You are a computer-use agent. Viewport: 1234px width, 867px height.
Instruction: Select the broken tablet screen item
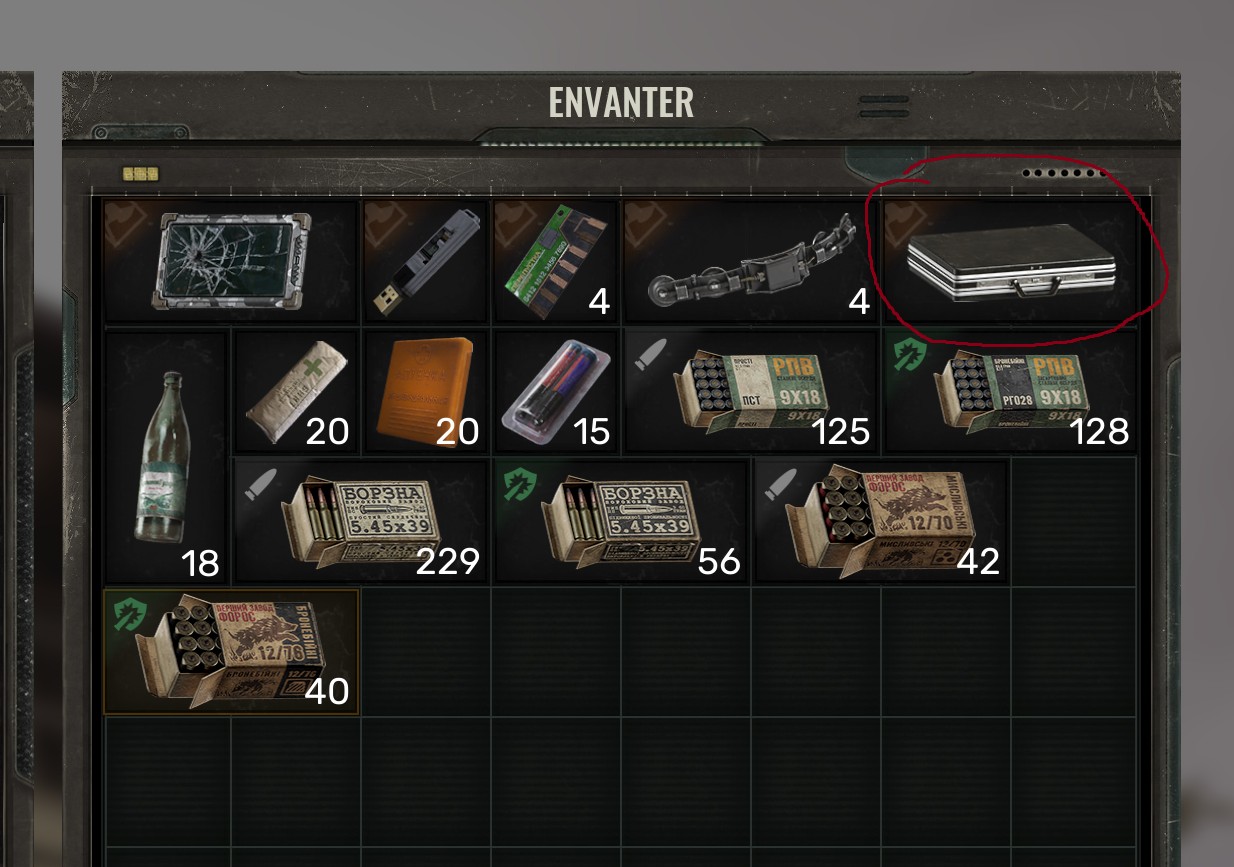pos(231,260)
